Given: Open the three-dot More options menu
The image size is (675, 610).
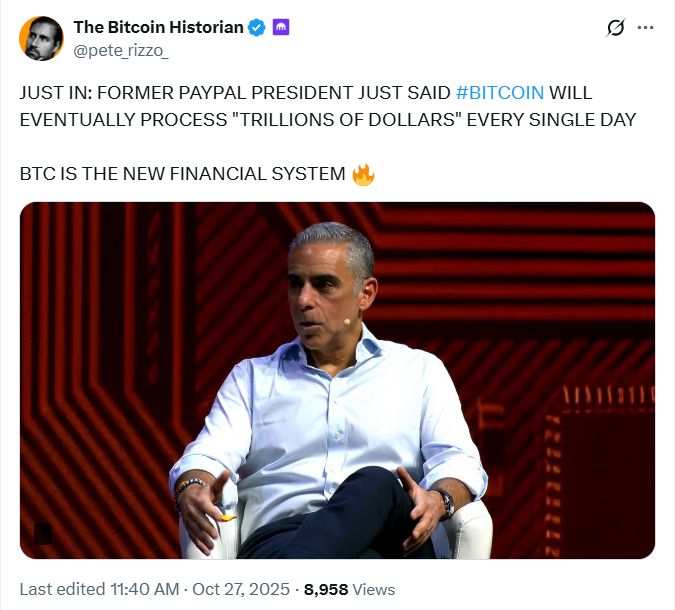Looking at the screenshot, I should point(649,29).
